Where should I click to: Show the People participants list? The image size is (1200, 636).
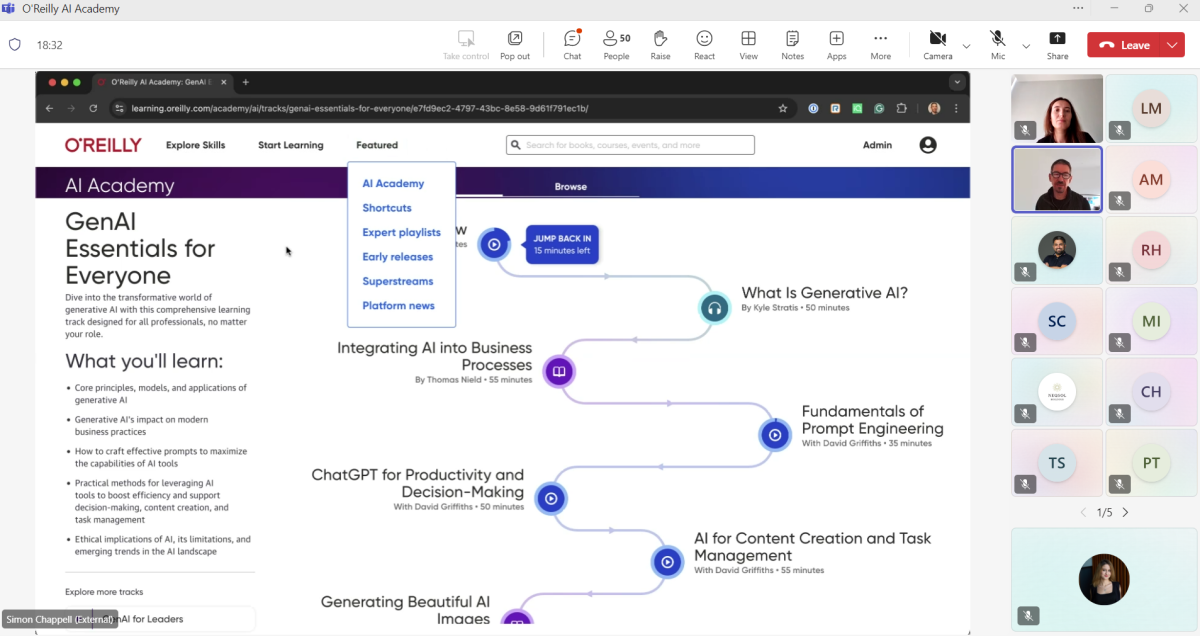616,44
